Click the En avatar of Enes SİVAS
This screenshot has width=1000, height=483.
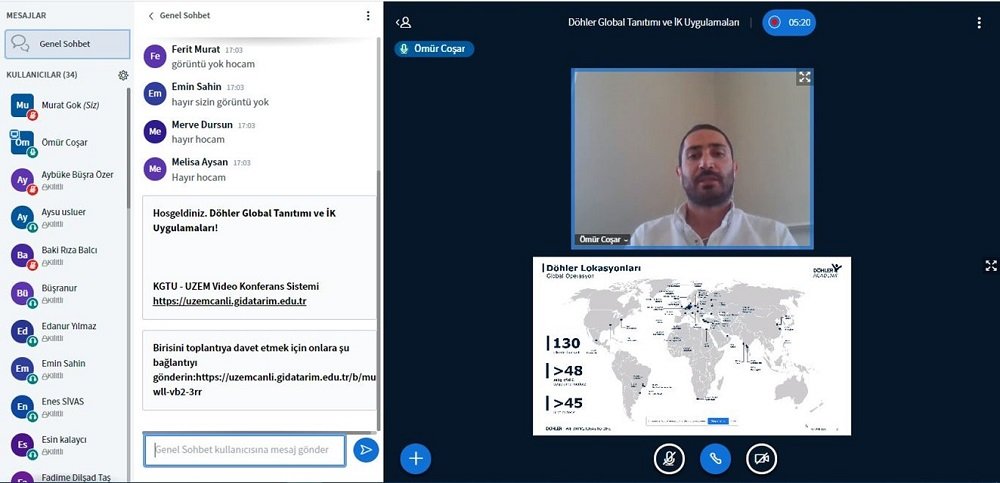[x=22, y=407]
